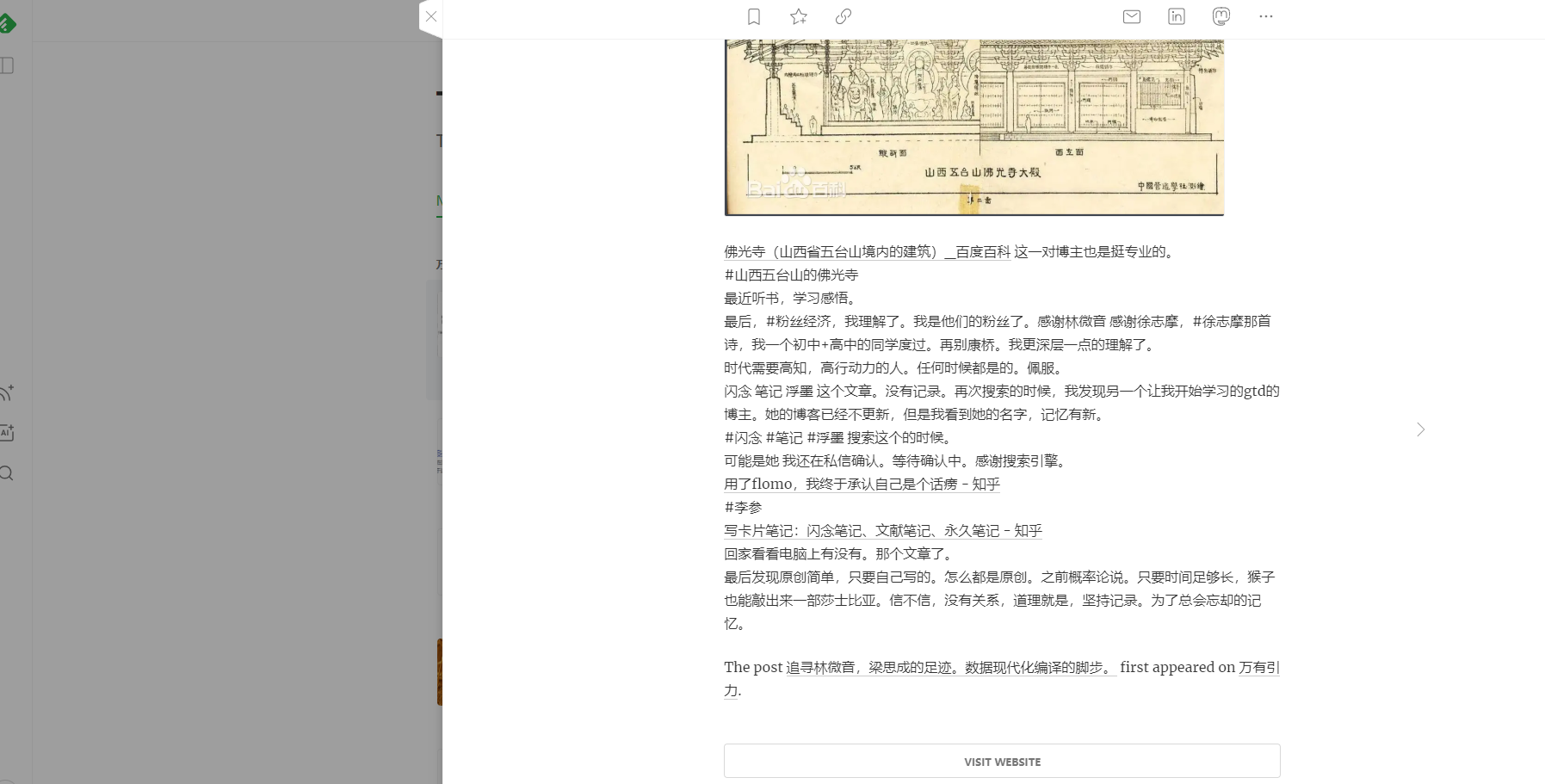Screen dimensions: 1545x784
Task: Open the flomo 话痨 知乎 link
Action: coord(862,485)
